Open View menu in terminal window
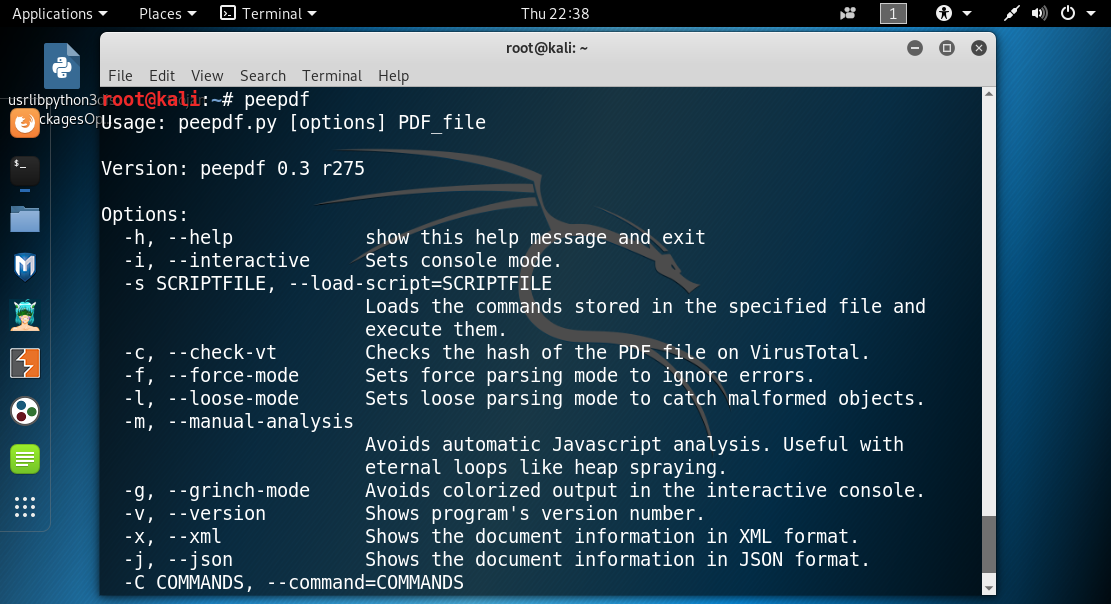The height and width of the screenshot is (604, 1111). pyautogui.click(x=207, y=76)
